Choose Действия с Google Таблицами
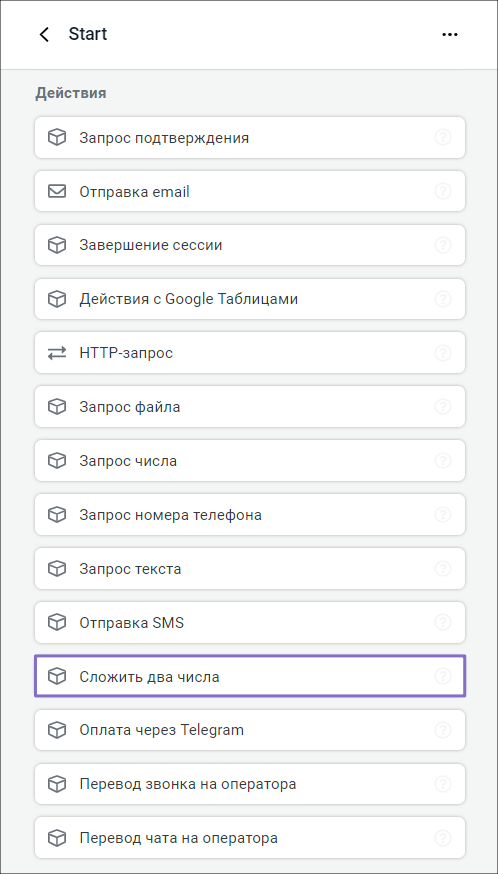 [x=250, y=299]
